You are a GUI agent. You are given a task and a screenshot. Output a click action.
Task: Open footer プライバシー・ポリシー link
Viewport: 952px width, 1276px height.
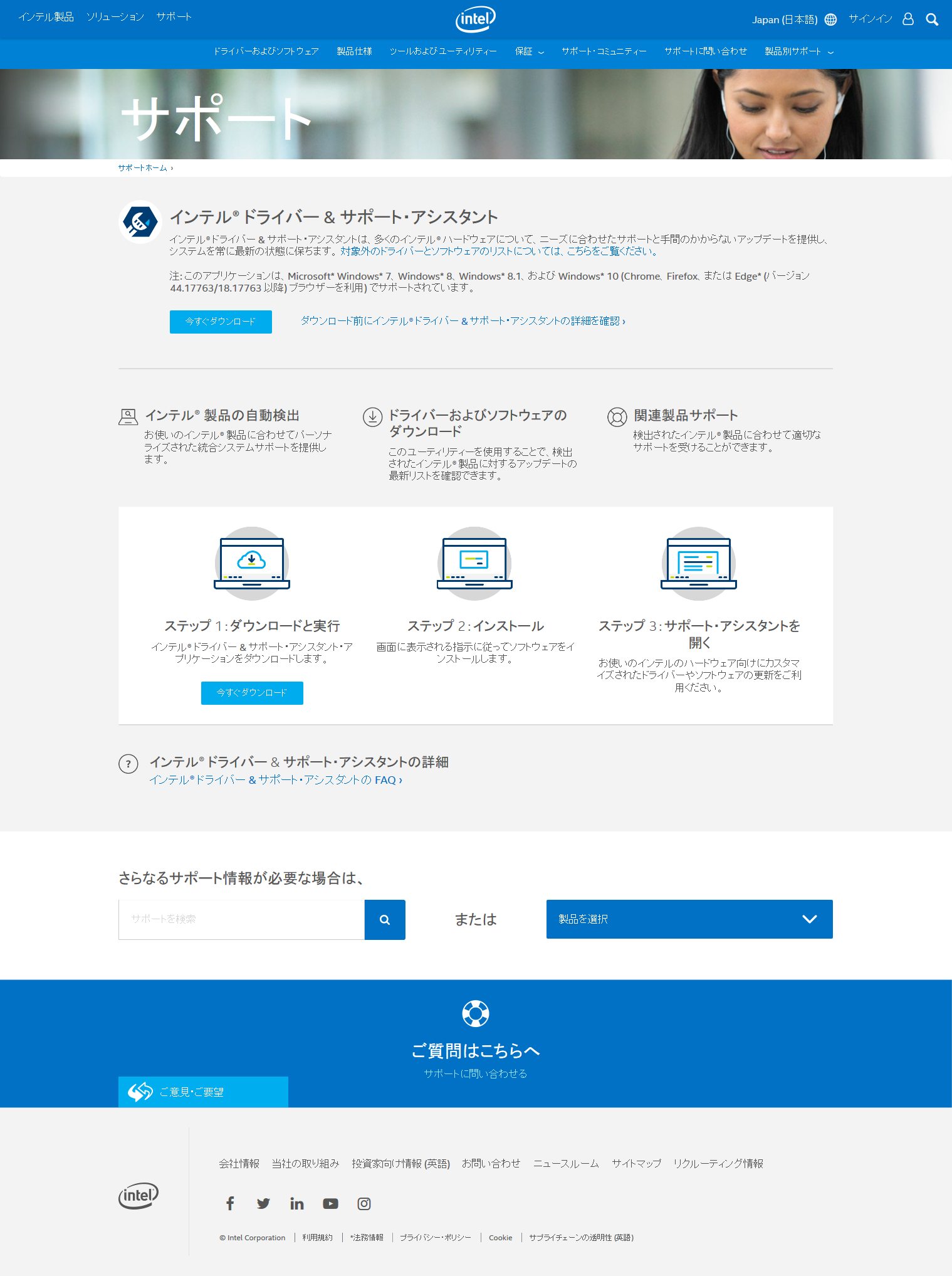(436, 1238)
